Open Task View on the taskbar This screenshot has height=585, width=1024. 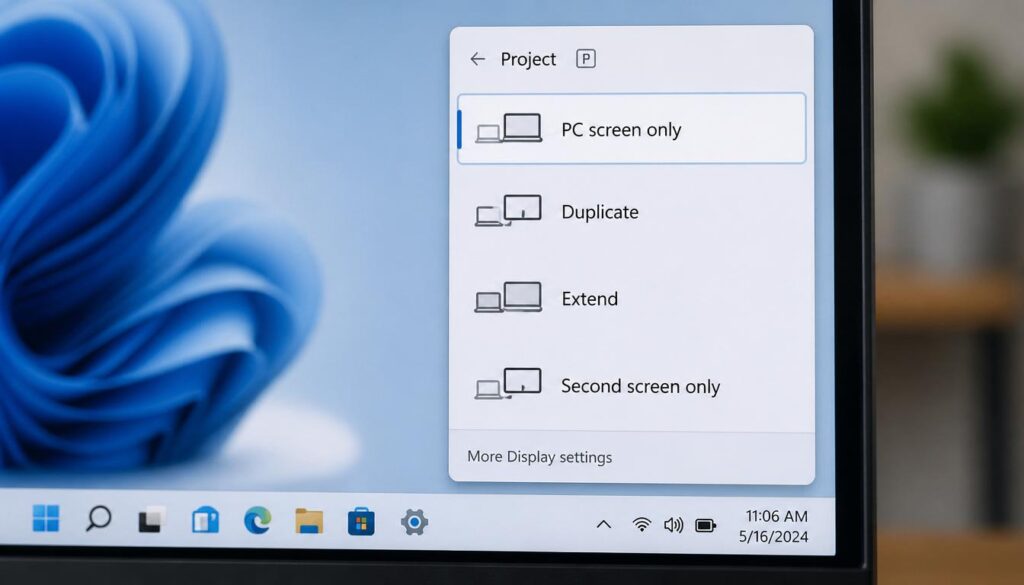(x=152, y=520)
